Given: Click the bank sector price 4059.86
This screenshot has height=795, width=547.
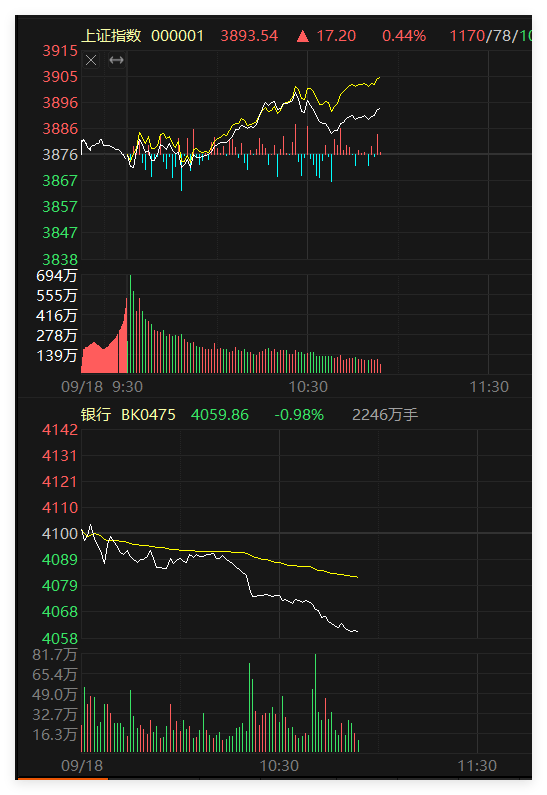Looking at the screenshot, I should [x=220, y=415].
